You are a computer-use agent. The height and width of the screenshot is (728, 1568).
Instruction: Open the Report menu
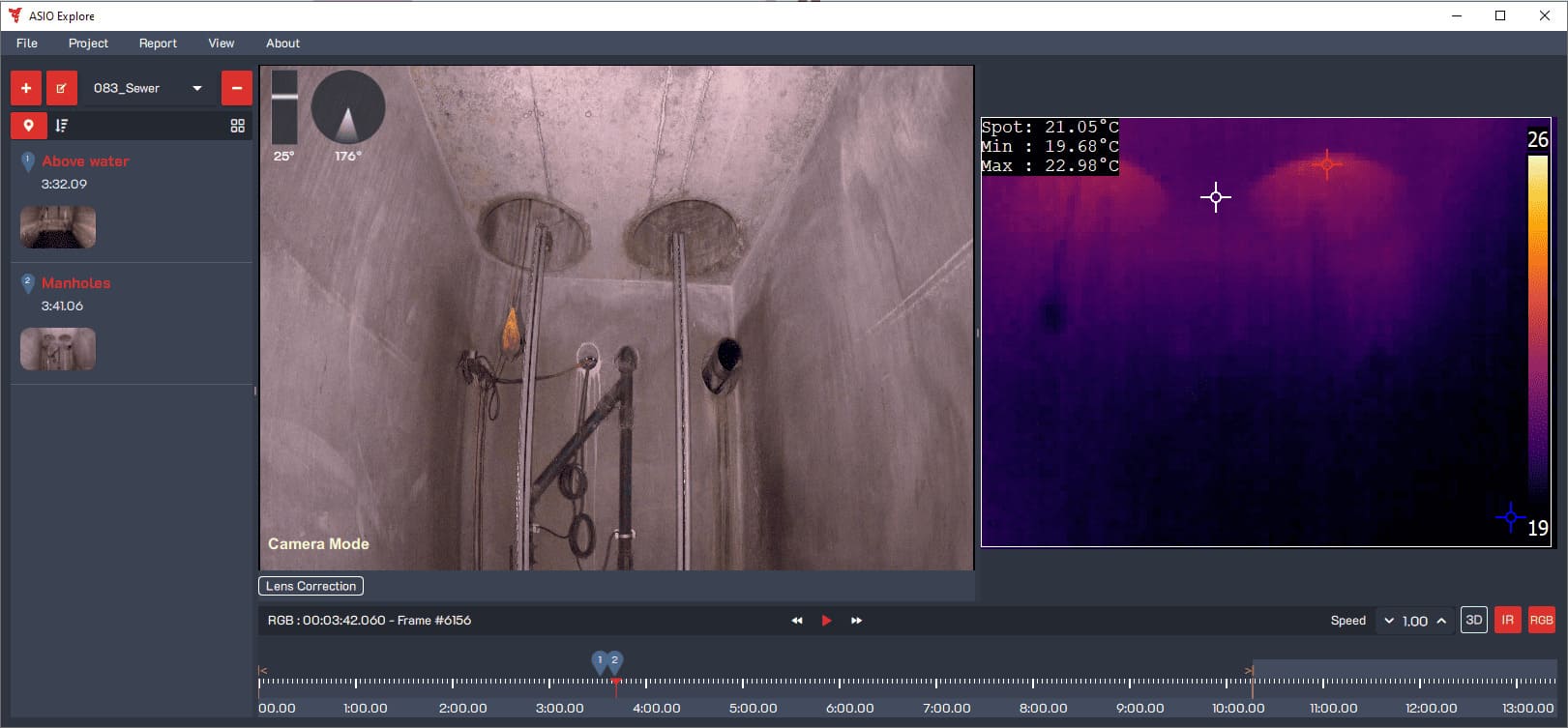(158, 44)
